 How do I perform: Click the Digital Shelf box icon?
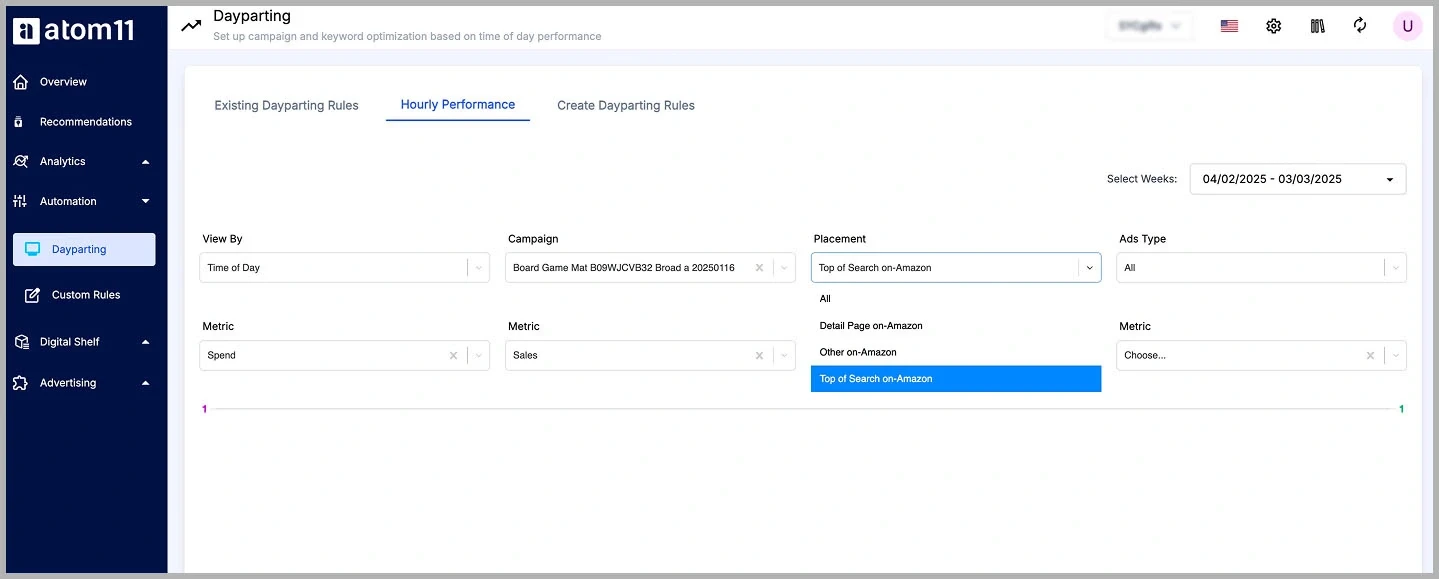point(21,342)
